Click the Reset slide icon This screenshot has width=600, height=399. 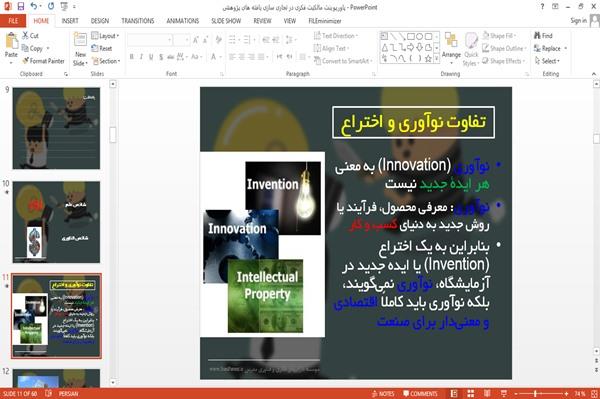click(102, 48)
